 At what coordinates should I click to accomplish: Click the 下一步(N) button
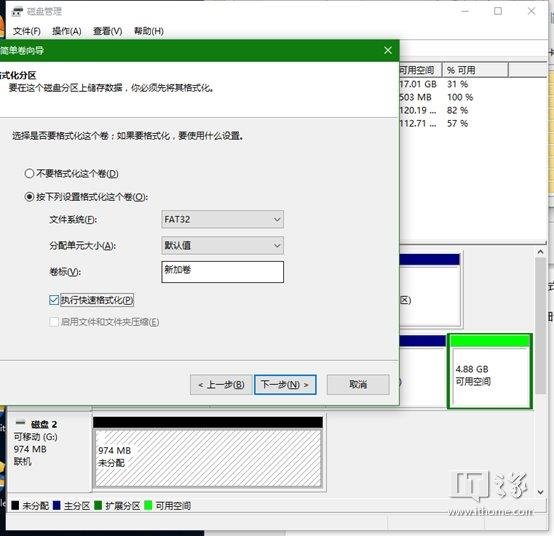(285, 384)
